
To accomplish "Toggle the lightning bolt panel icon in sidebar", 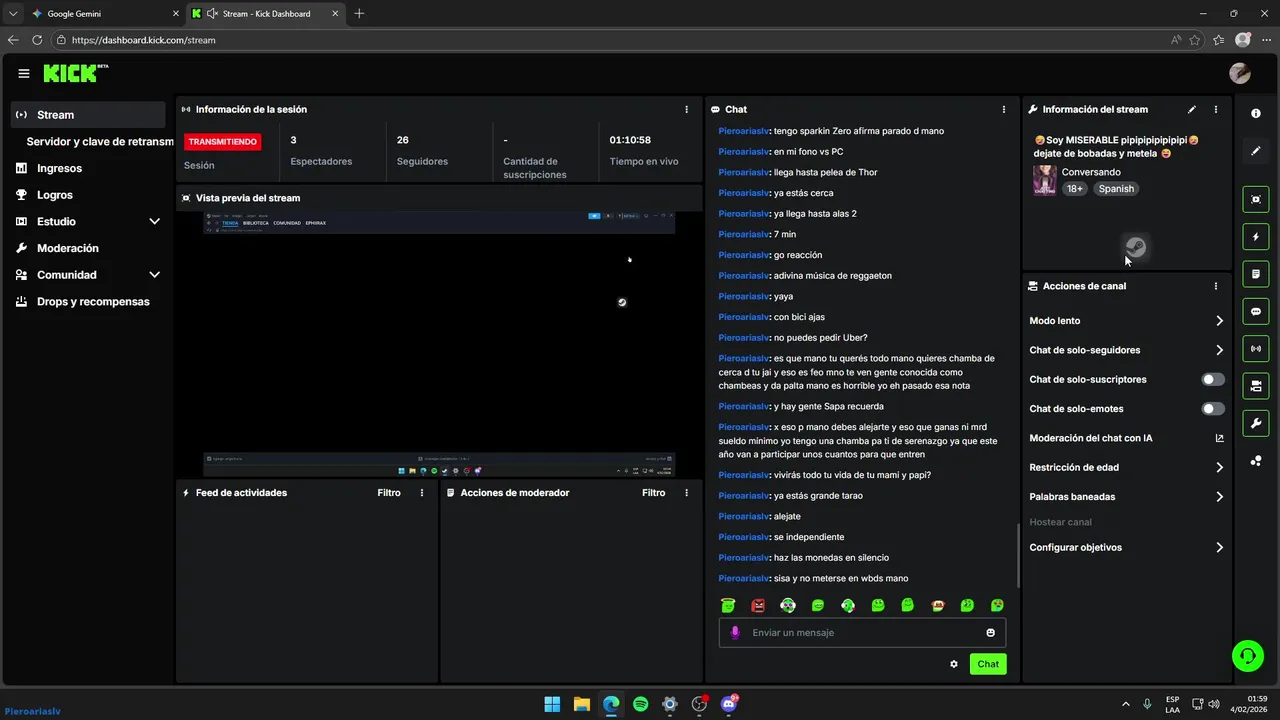I will 1256,237.
